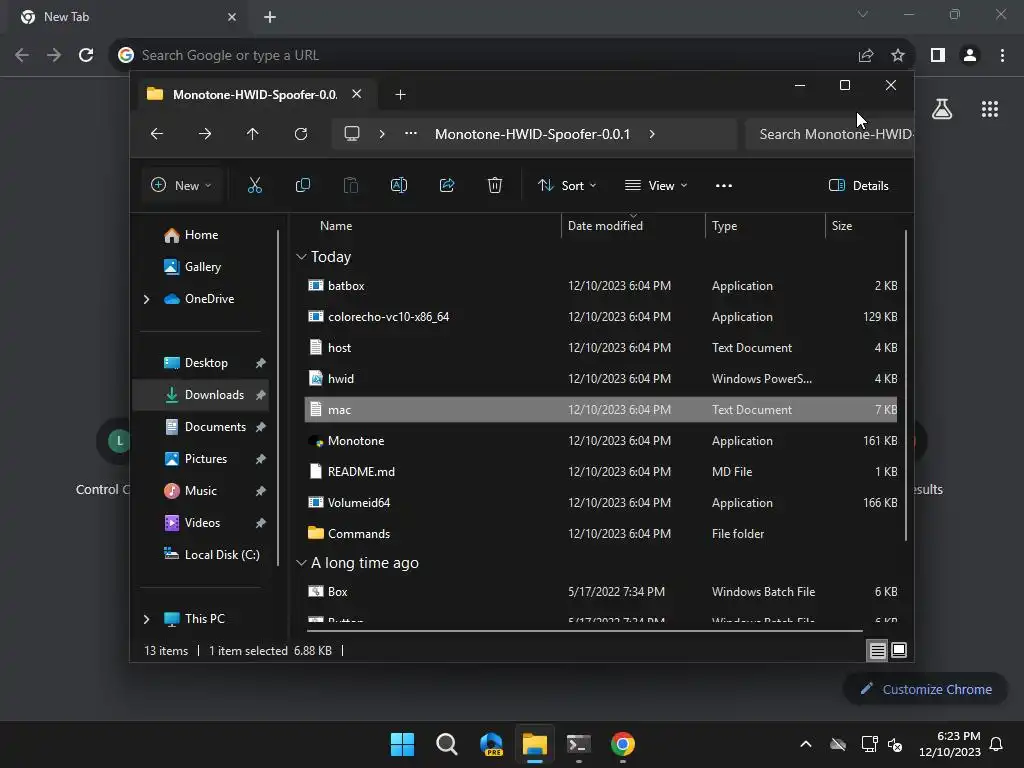Go up one folder level
Image resolution: width=1024 pixels, height=768 pixels.
click(253, 134)
